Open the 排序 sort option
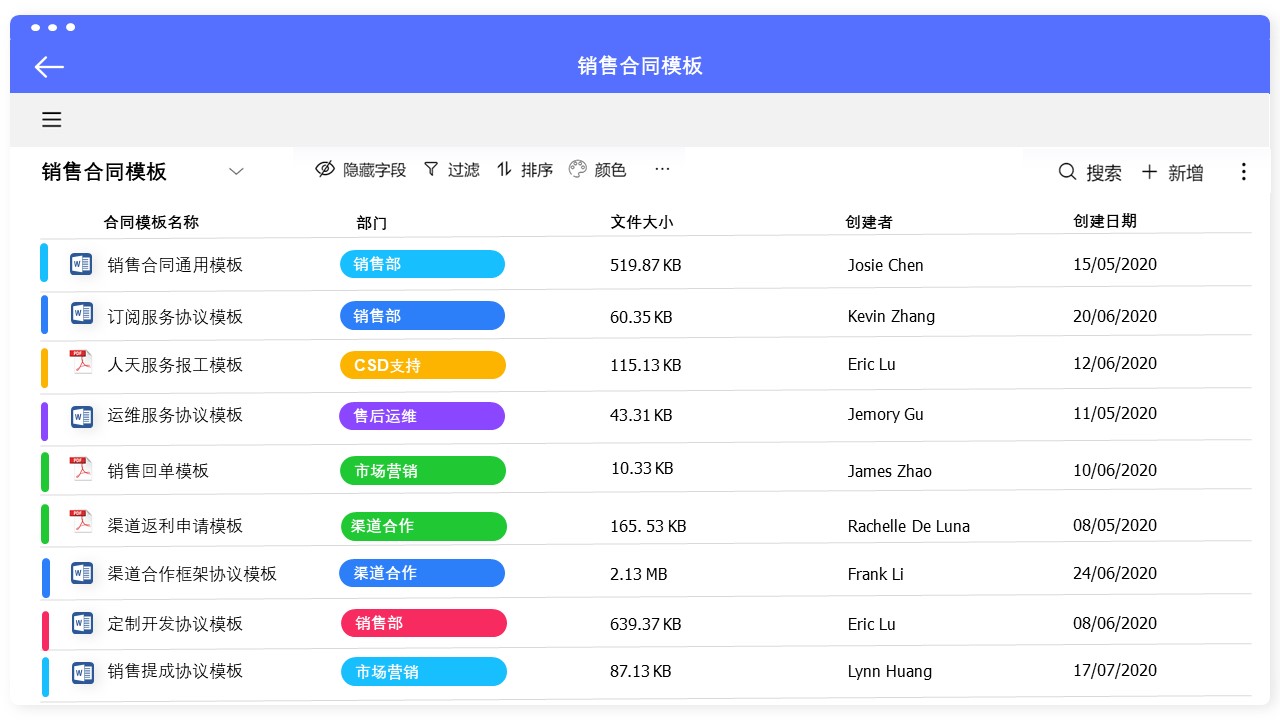 tap(525, 170)
